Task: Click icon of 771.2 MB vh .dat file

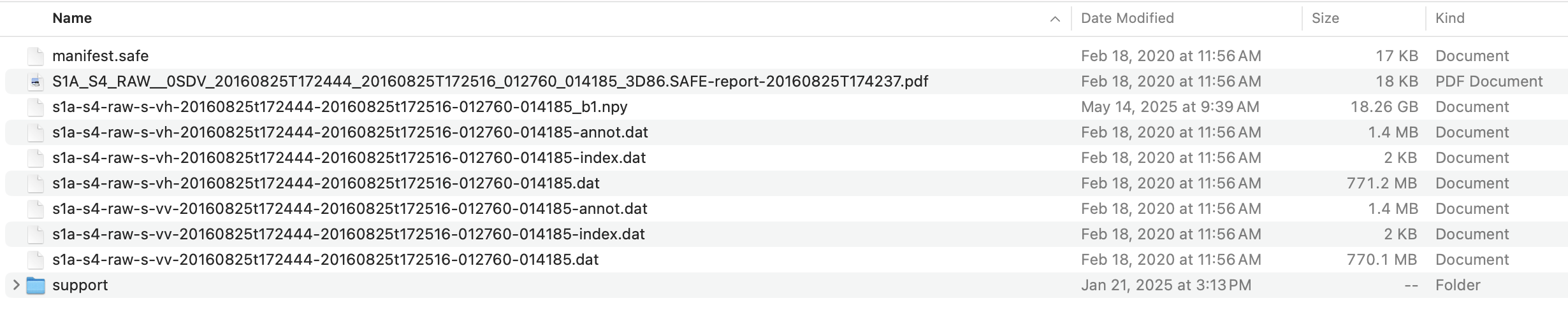Action: click(36, 183)
